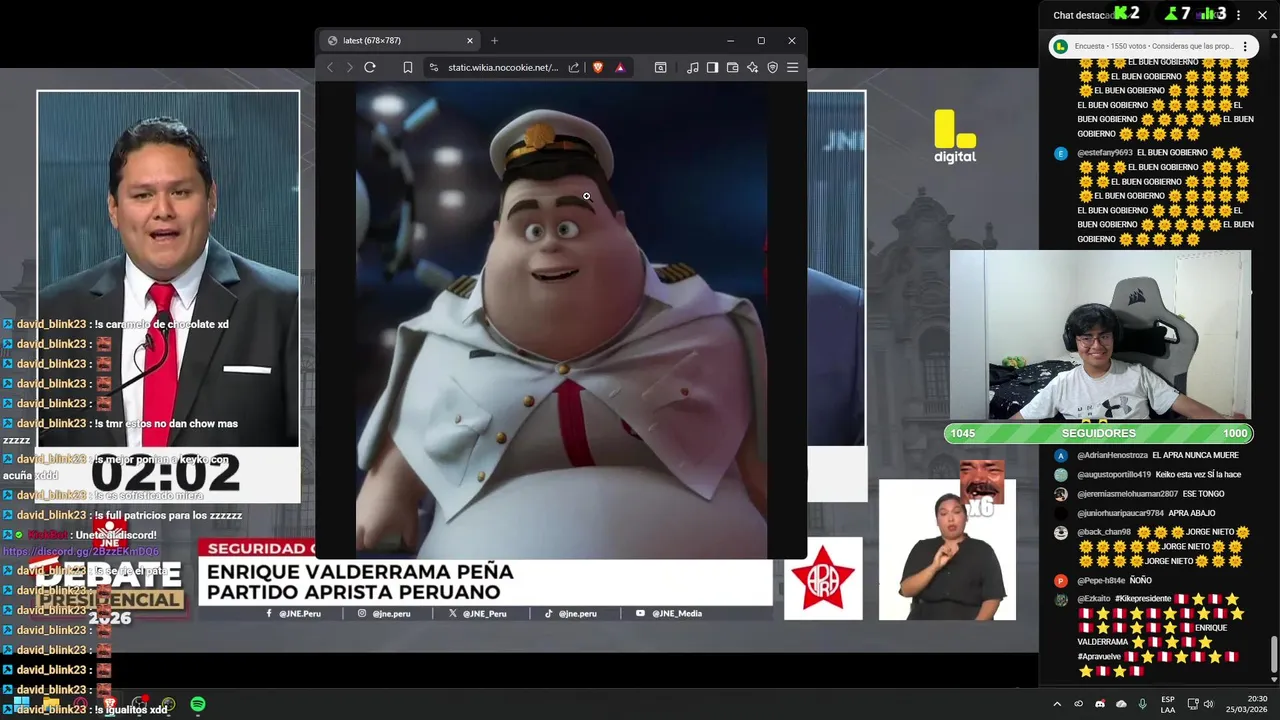Open site settings icon in address bar
This screenshot has width=1280, height=720.
[x=433, y=67]
